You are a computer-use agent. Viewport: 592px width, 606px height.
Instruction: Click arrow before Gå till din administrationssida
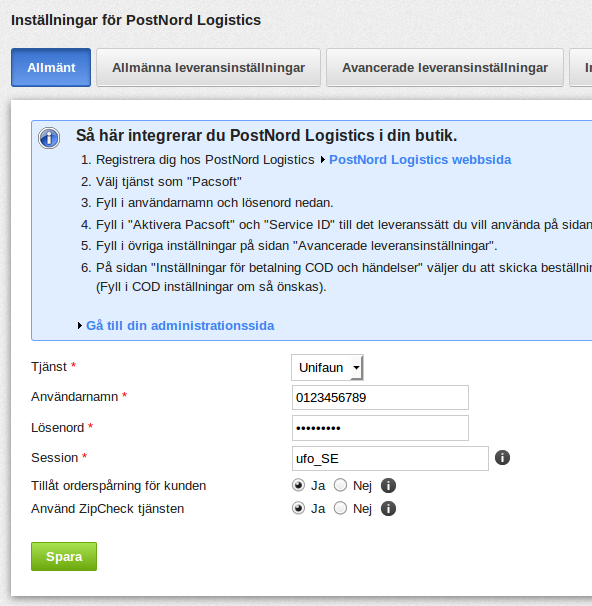point(80,325)
